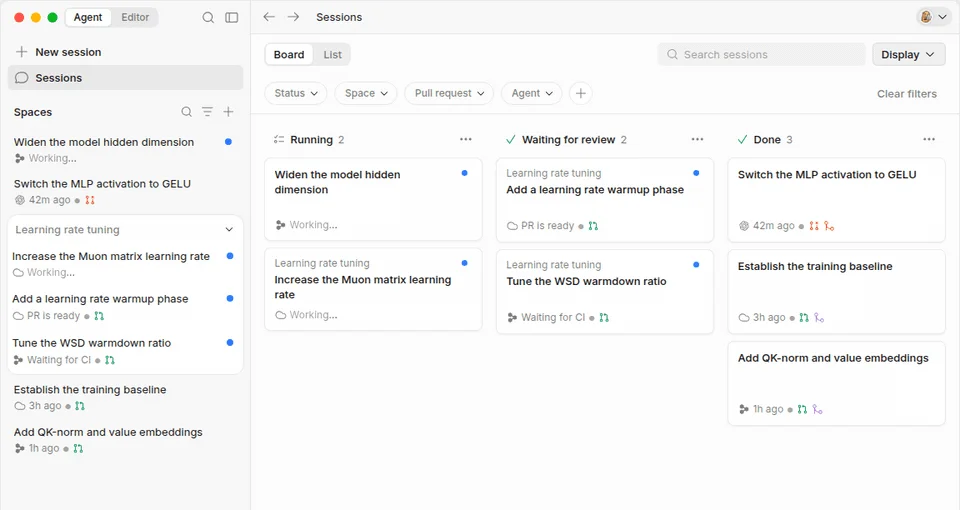Click the green PR icon on WSD warmdown card
The image size is (960, 510).
604,317
